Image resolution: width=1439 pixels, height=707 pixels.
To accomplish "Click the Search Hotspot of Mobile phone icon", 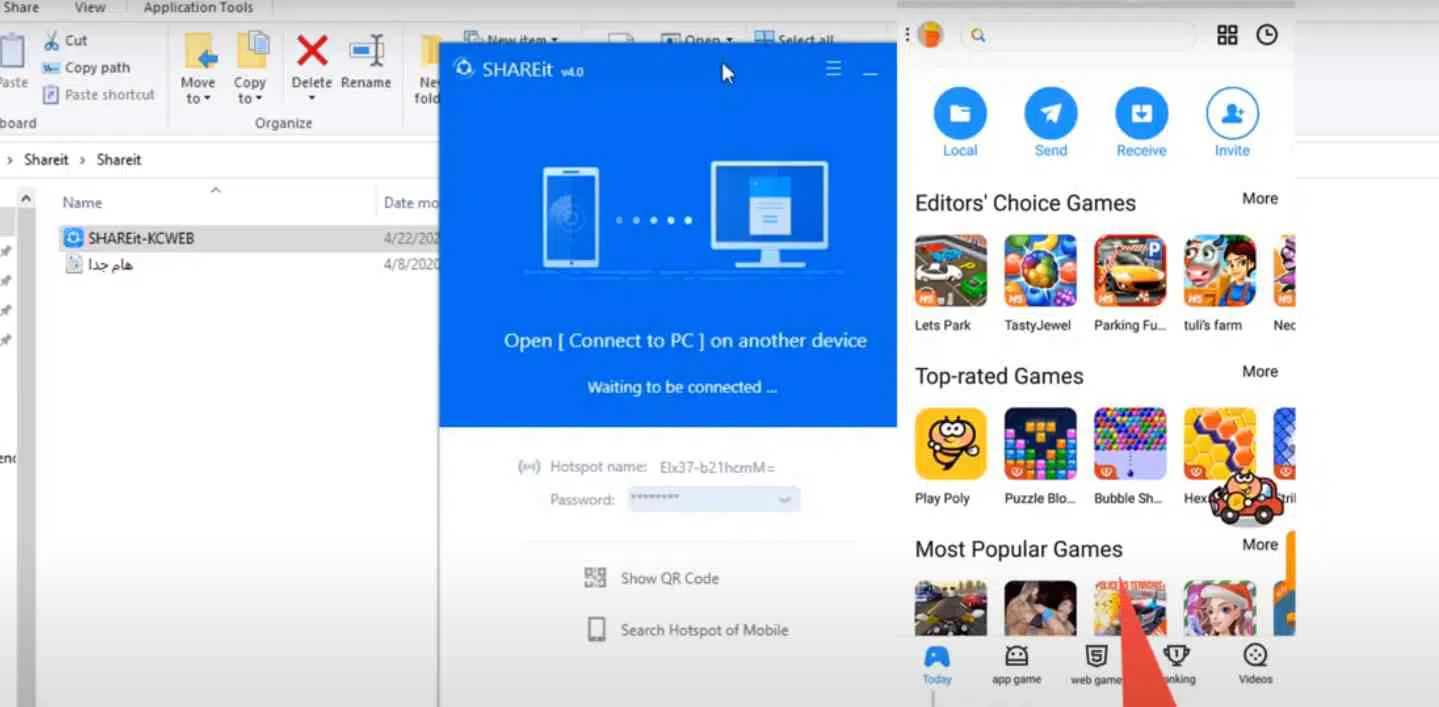I will tap(596, 630).
